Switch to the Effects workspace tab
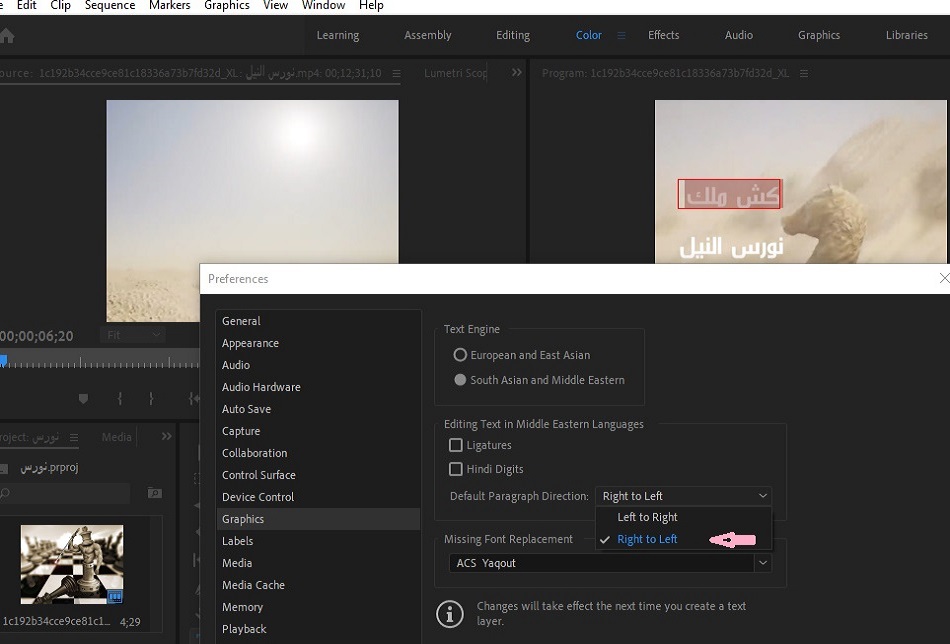 [663, 35]
